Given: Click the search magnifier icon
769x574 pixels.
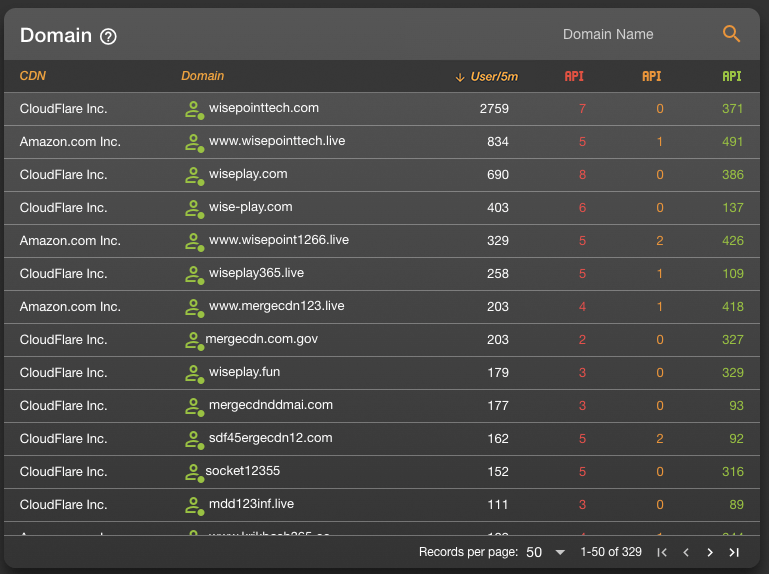Looking at the screenshot, I should coord(731,34).
